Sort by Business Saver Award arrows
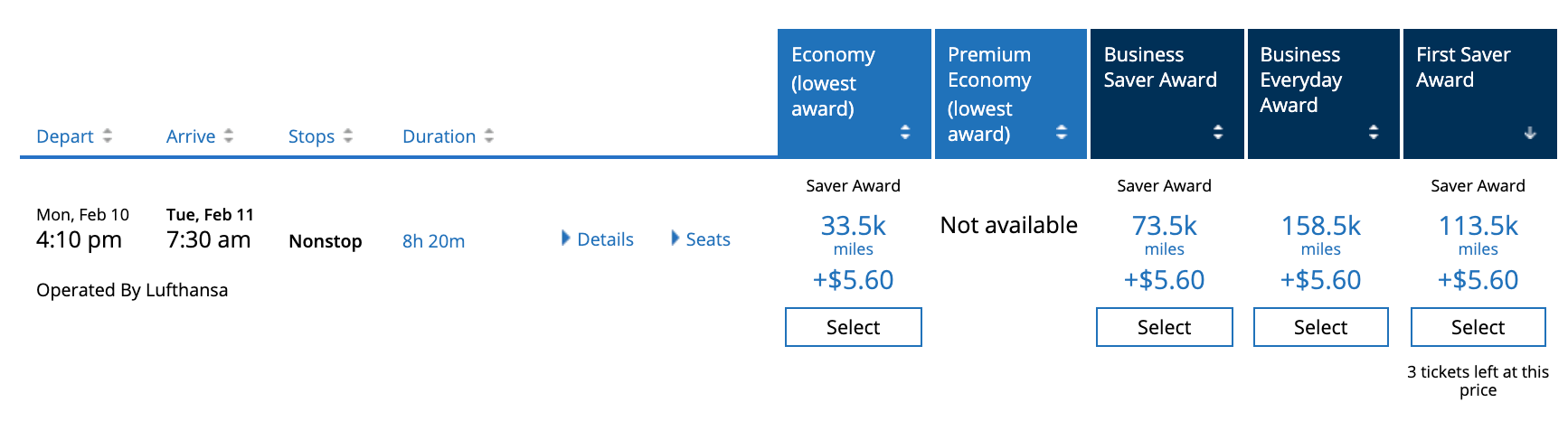 1218,132
